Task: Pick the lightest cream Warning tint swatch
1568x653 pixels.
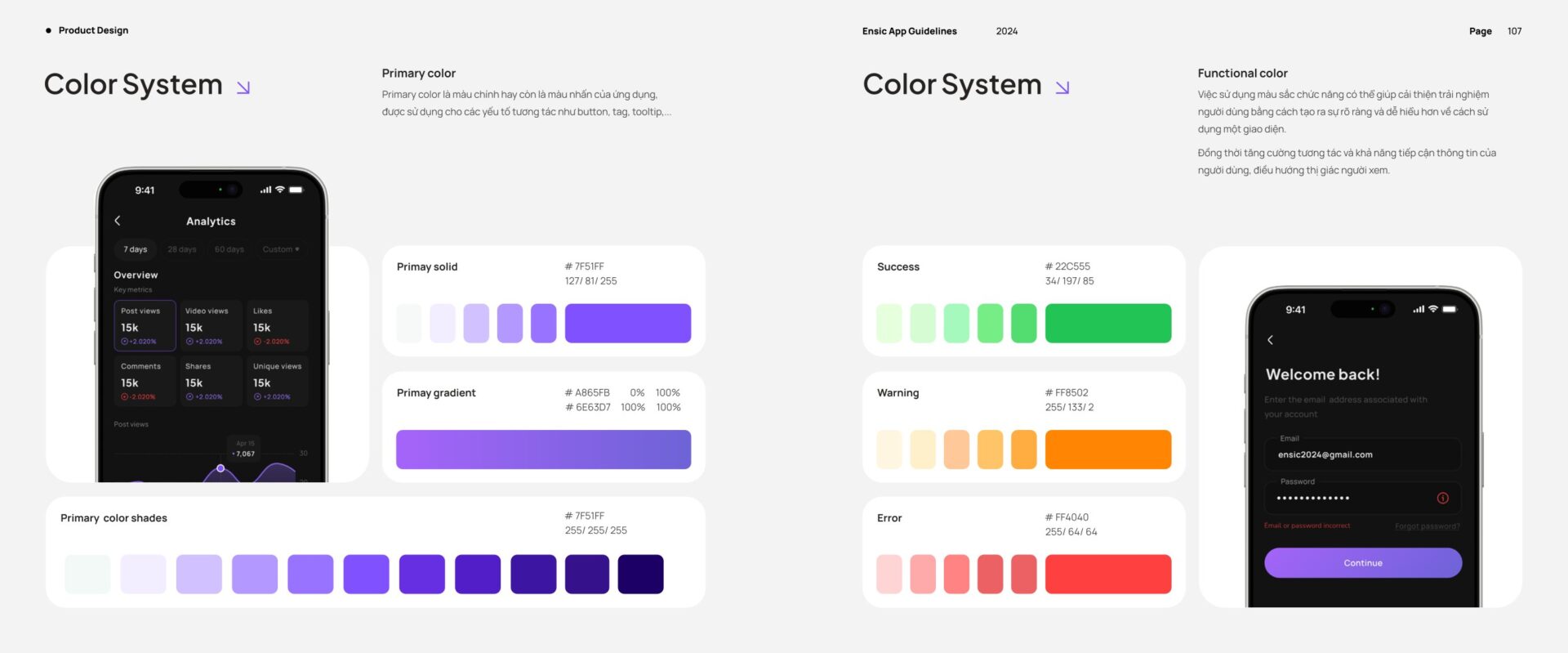Action: click(x=889, y=449)
